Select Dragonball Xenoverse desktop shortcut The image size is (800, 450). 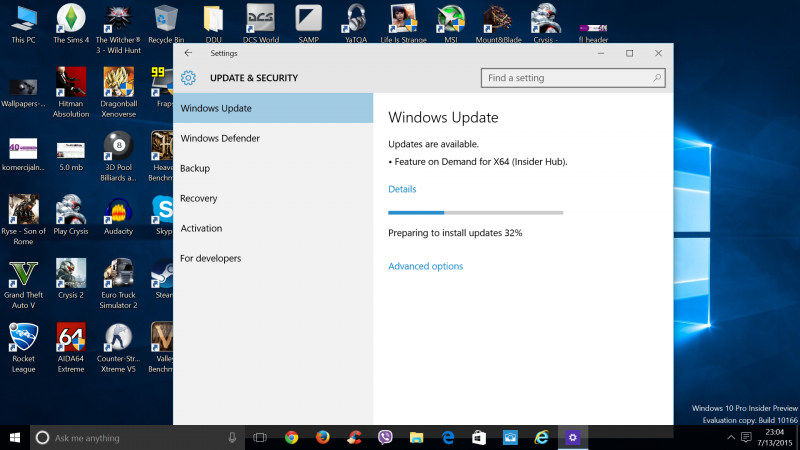118,92
